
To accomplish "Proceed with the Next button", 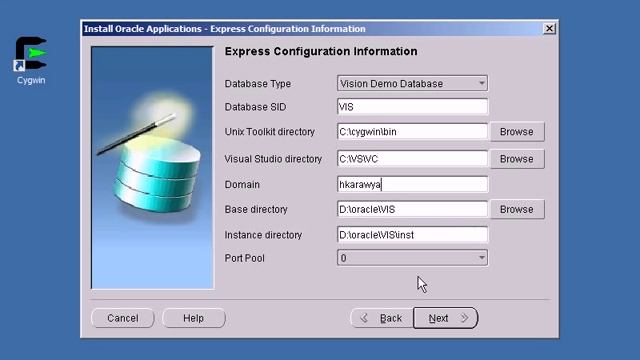I will pyautogui.click(x=445, y=318).
